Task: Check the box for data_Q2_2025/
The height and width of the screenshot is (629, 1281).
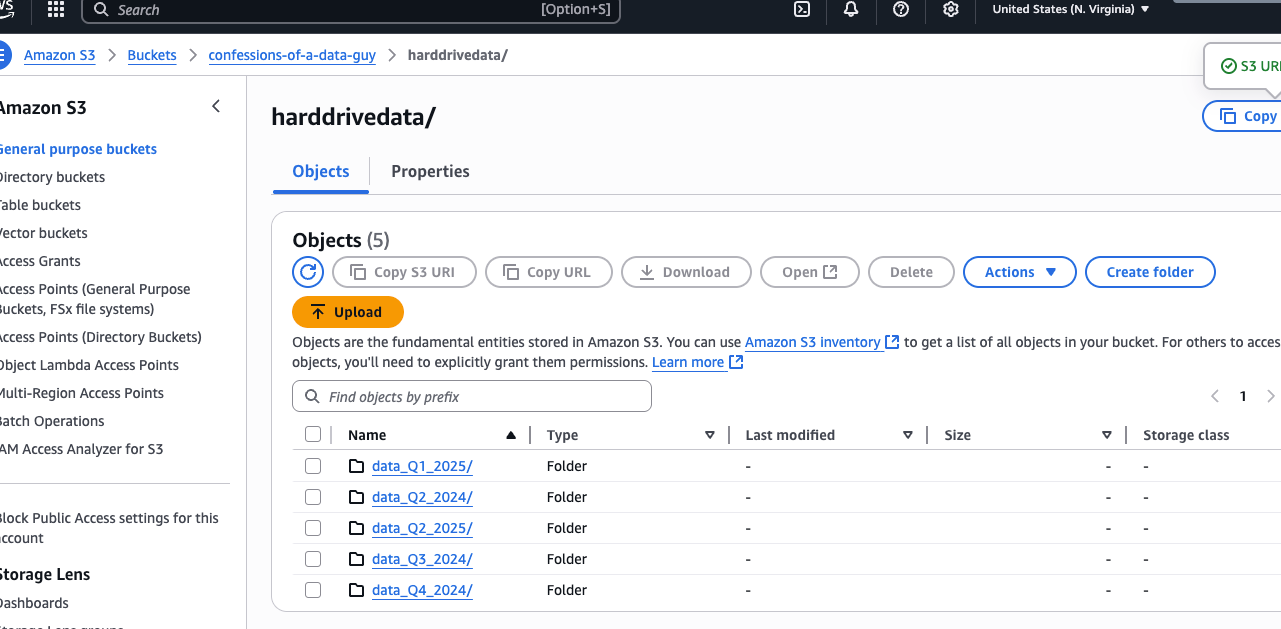Action: click(313, 528)
